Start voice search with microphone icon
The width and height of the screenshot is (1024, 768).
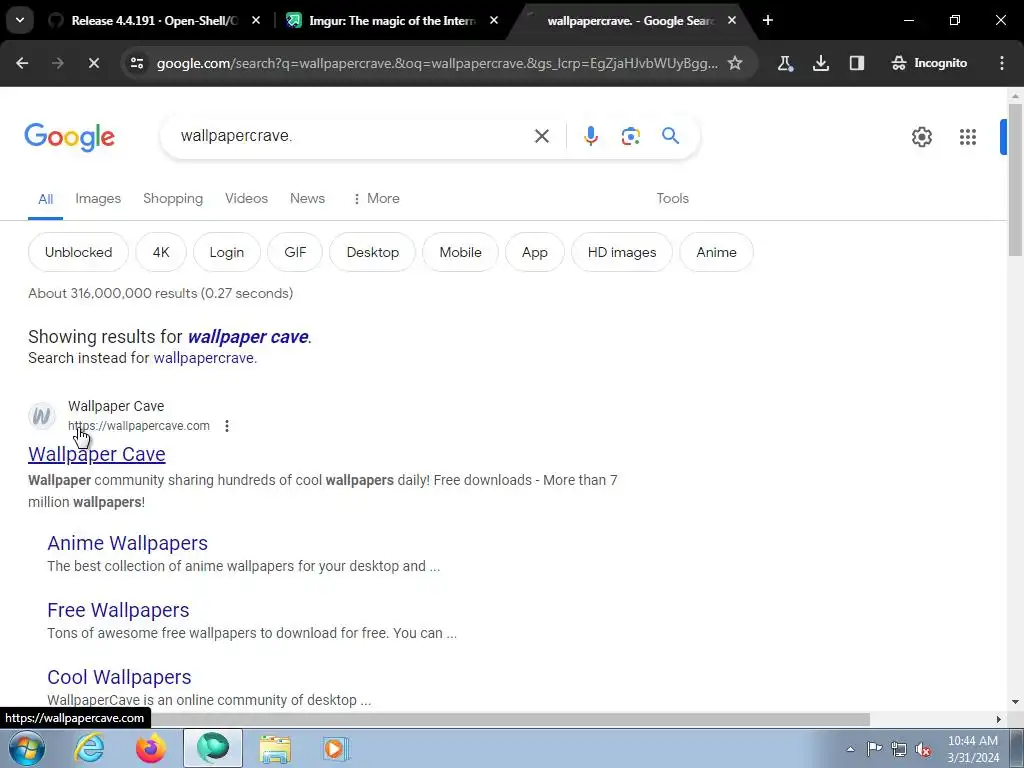590,136
